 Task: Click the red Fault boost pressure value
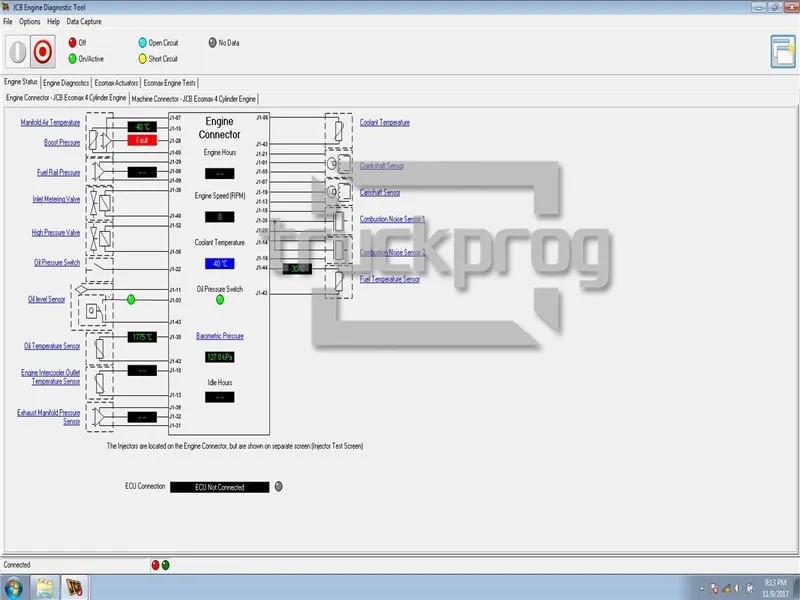point(142,140)
